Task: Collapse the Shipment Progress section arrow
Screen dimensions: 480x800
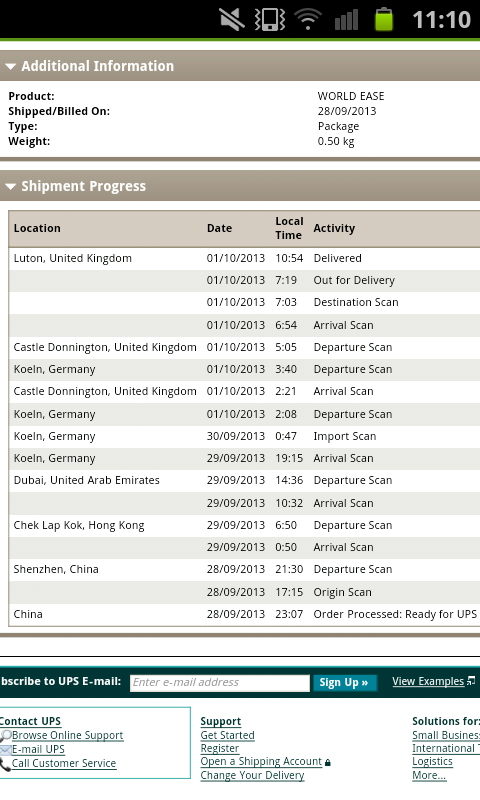Action: point(10,187)
